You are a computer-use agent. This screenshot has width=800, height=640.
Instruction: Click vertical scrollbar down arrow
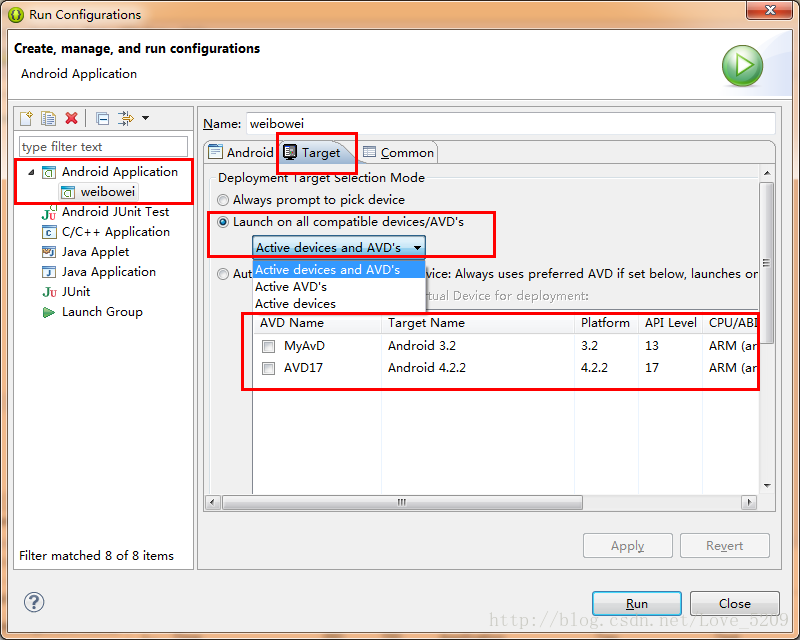(x=767, y=486)
